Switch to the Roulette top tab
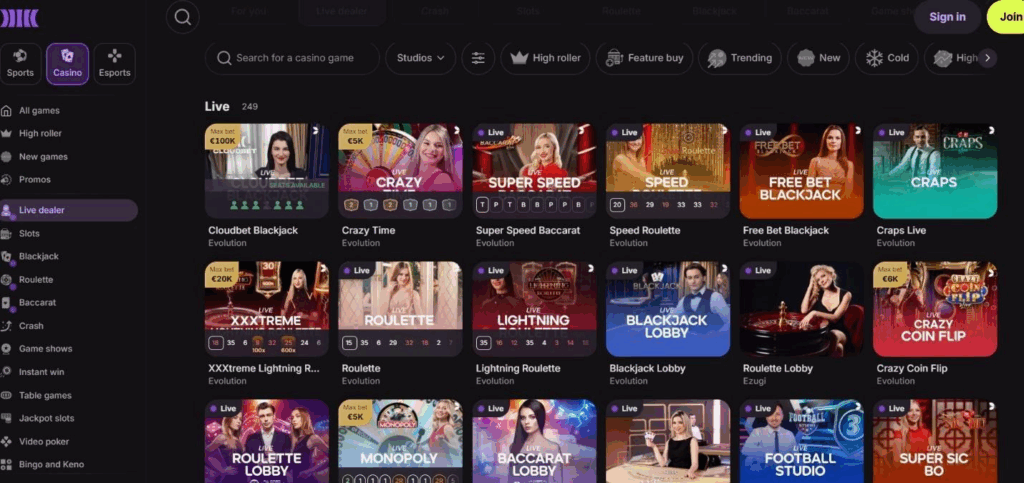Image resolution: width=1024 pixels, height=483 pixels. tap(621, 12)
